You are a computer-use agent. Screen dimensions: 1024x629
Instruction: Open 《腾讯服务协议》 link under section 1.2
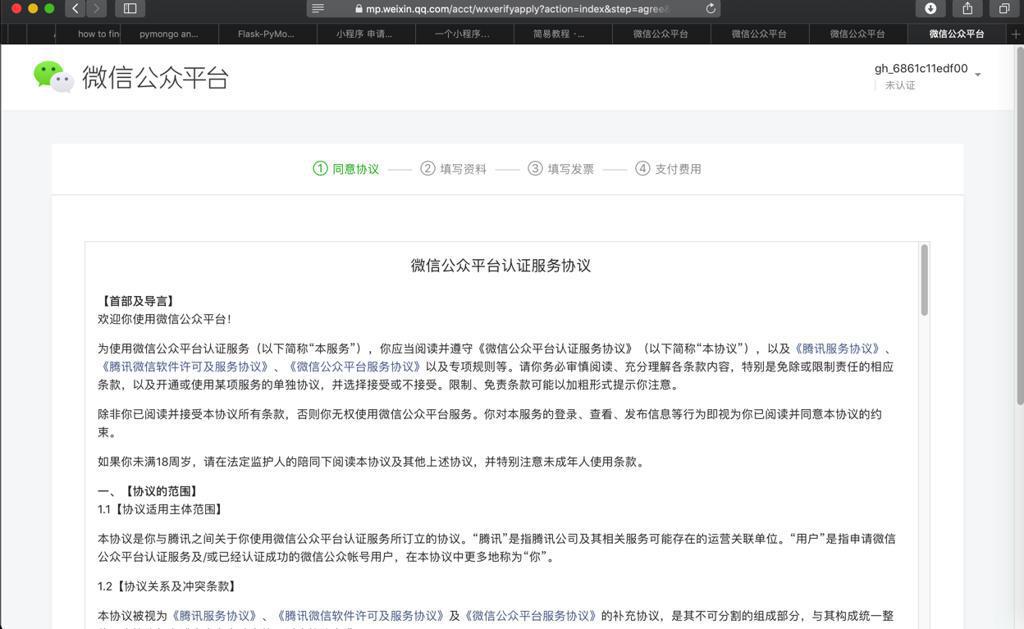click(x=214, y=616)
